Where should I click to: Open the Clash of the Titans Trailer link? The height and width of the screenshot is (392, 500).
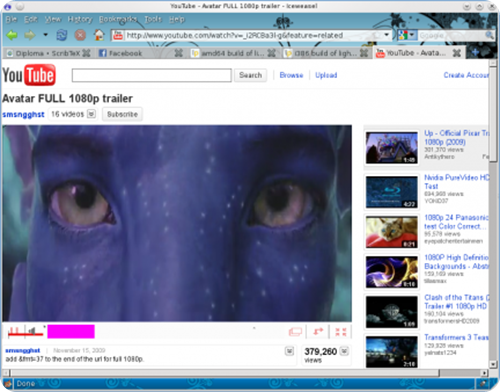click(x=456, y=302)
